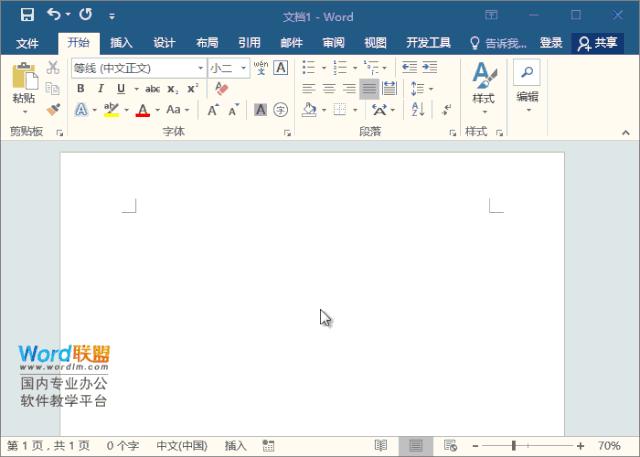This screenshot has height=457, width=640.
Task: Cut selection with scissors icon
Action: pyautogui.click(x=53, y=67)
